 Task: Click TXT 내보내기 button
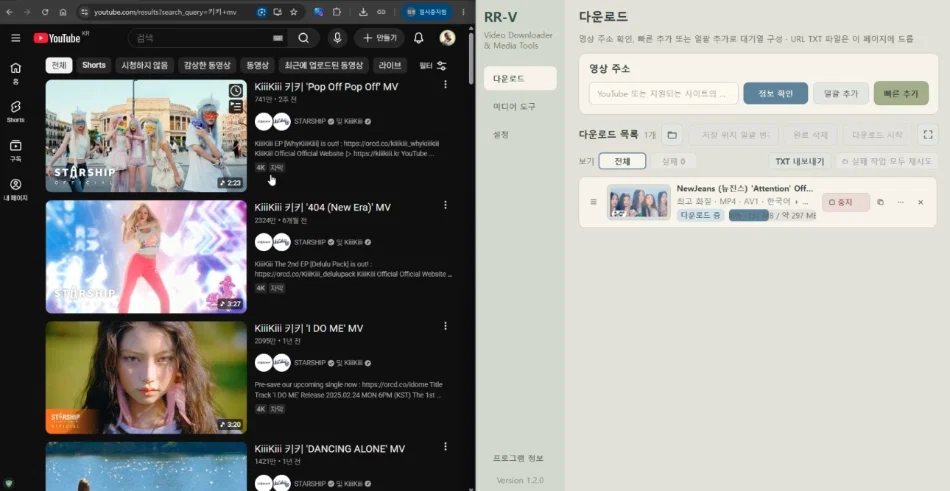pos(800,161)
